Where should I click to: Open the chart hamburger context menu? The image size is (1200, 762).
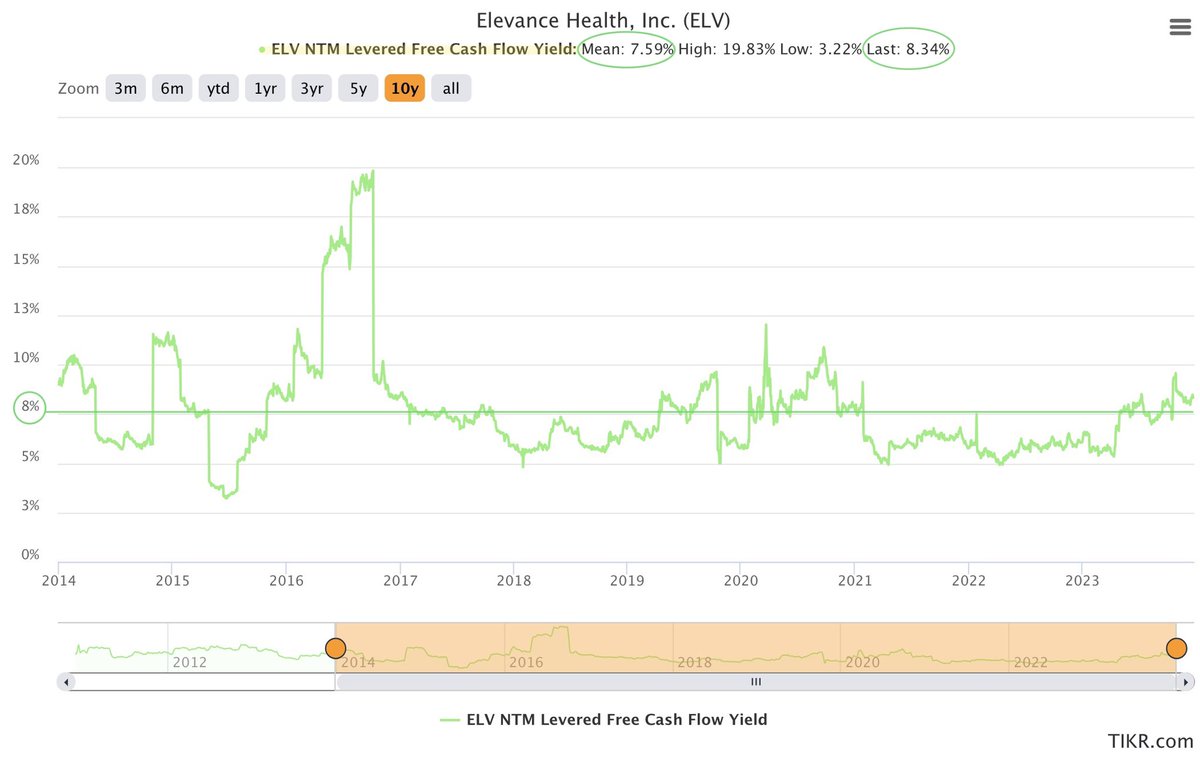click(1180, 27)
